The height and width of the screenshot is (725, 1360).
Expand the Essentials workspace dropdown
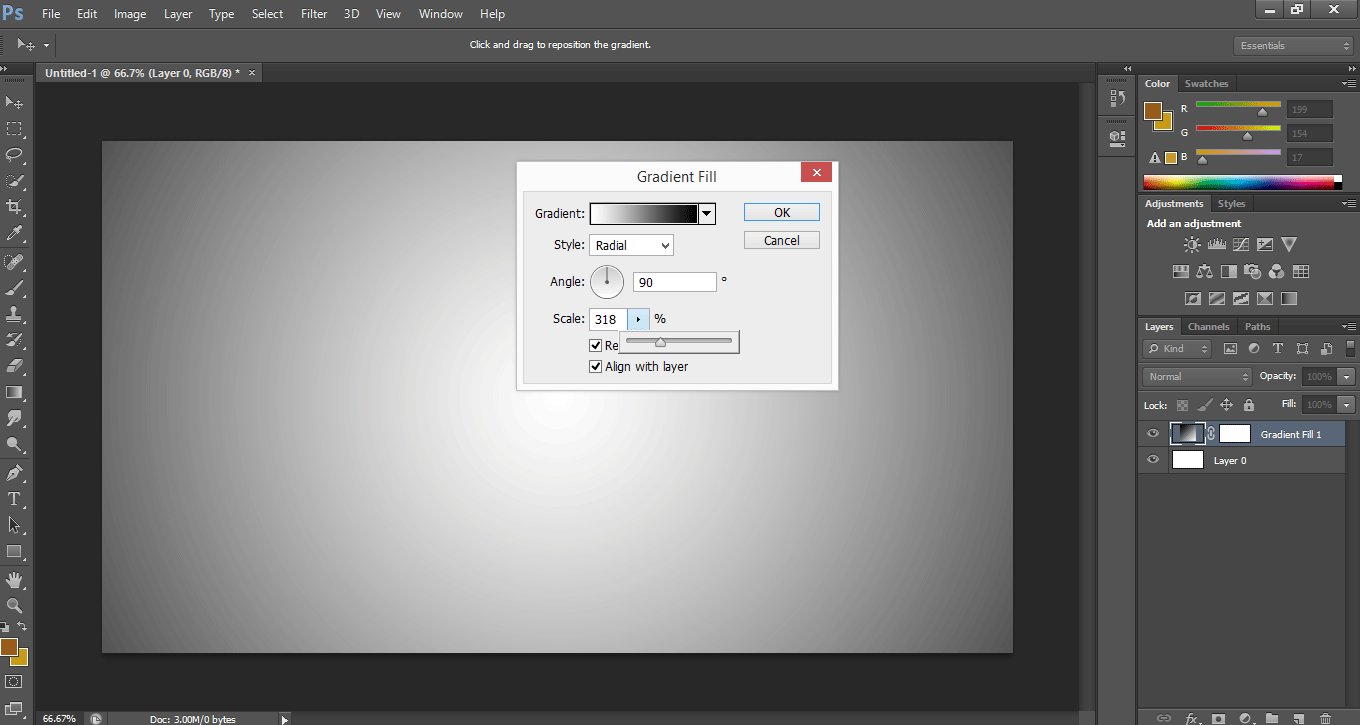pyautogui.click(x=1293, y=46)
